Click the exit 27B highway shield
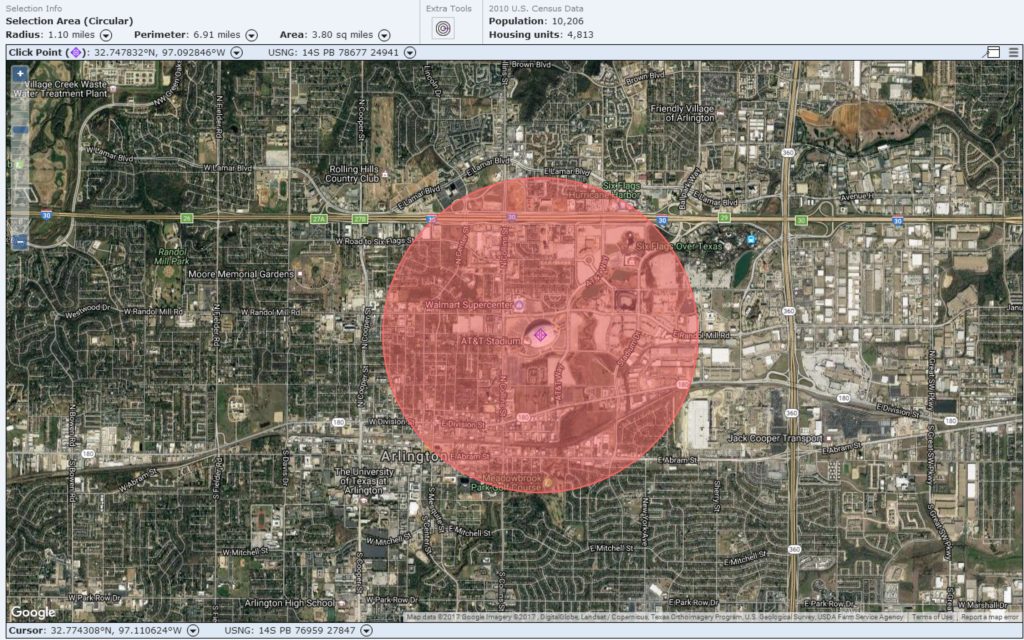 (x=360, y=219)
